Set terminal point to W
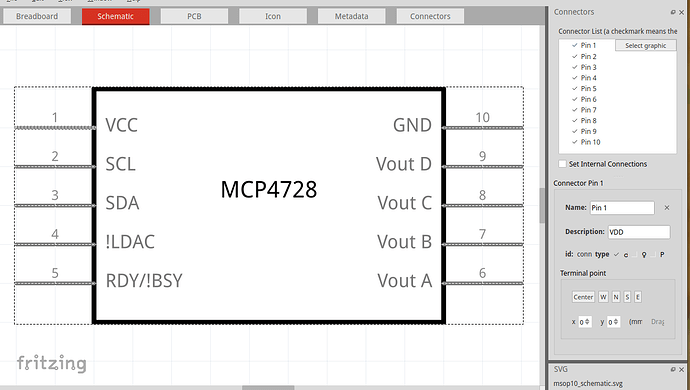 click(x=603, y=297)
